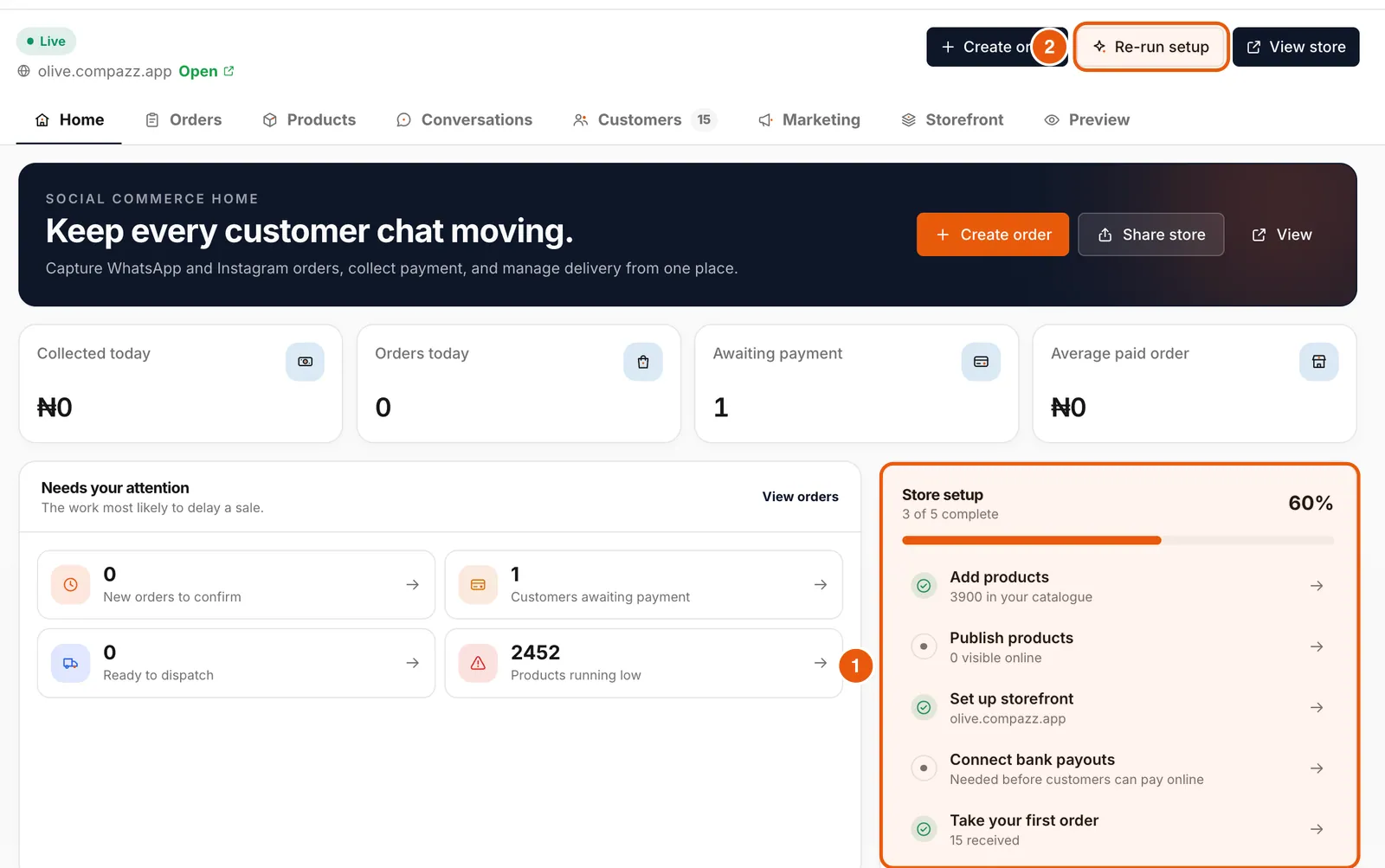Click the Publish products pending status circle
1385x868 pixels.
(x=924, y=646)
